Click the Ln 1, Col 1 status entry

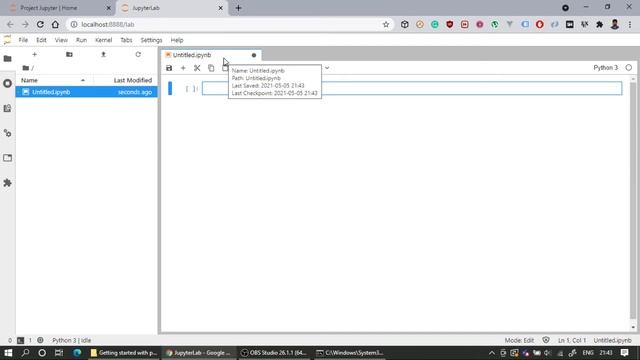tap(572, 340)
